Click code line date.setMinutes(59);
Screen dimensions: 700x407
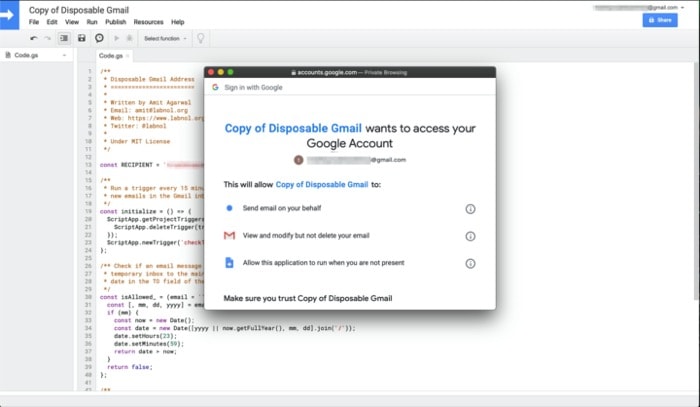point(149,344)
